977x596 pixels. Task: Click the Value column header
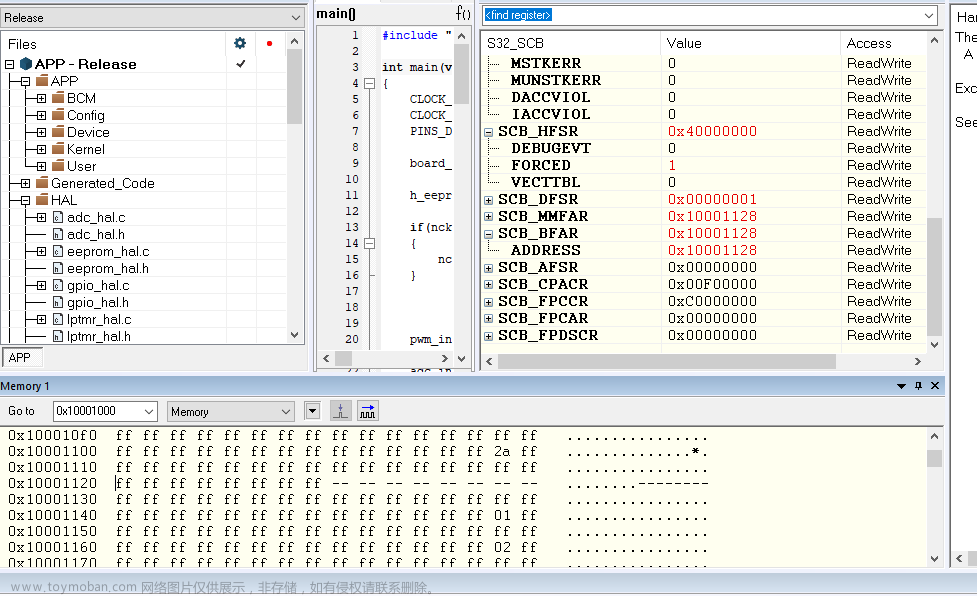684,43
